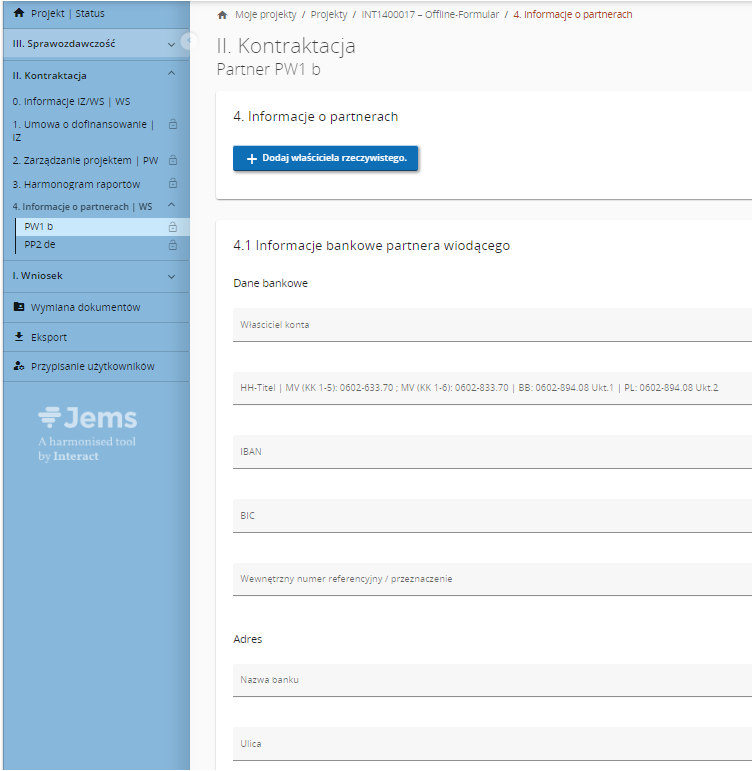
Task: Go to the Projekty breadcrumb
Action: 329,15
